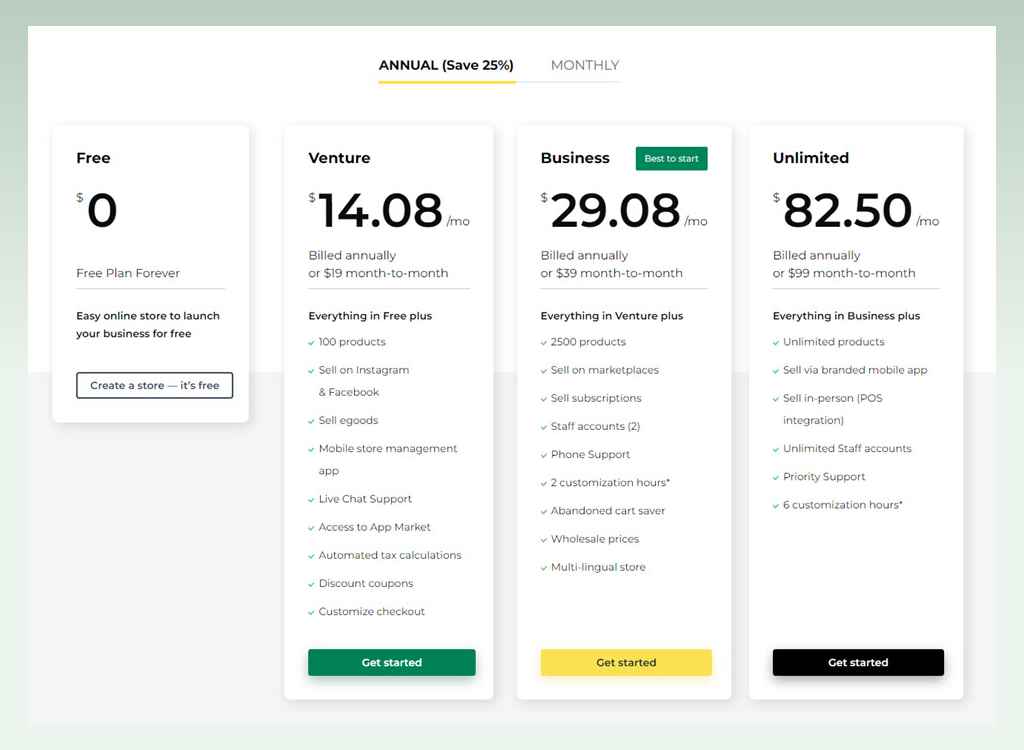This screenshot has width=1024, height=750.
Task: Click the or $99 month-to-month text
Action: pyautogui.click(x=844, y=273)
